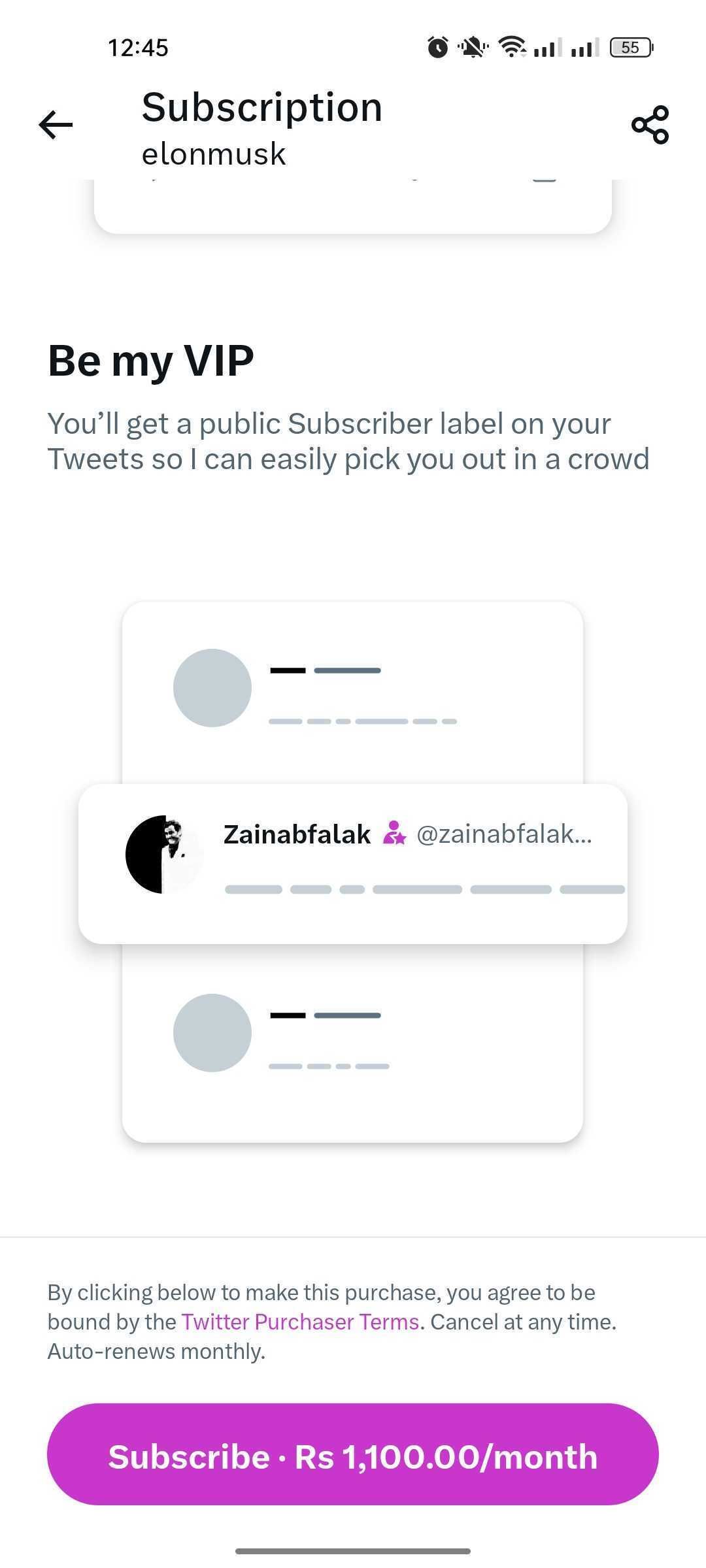Tap the share icon in header
The height and width of the screenshot is (1568, 706).
[650, 124]
